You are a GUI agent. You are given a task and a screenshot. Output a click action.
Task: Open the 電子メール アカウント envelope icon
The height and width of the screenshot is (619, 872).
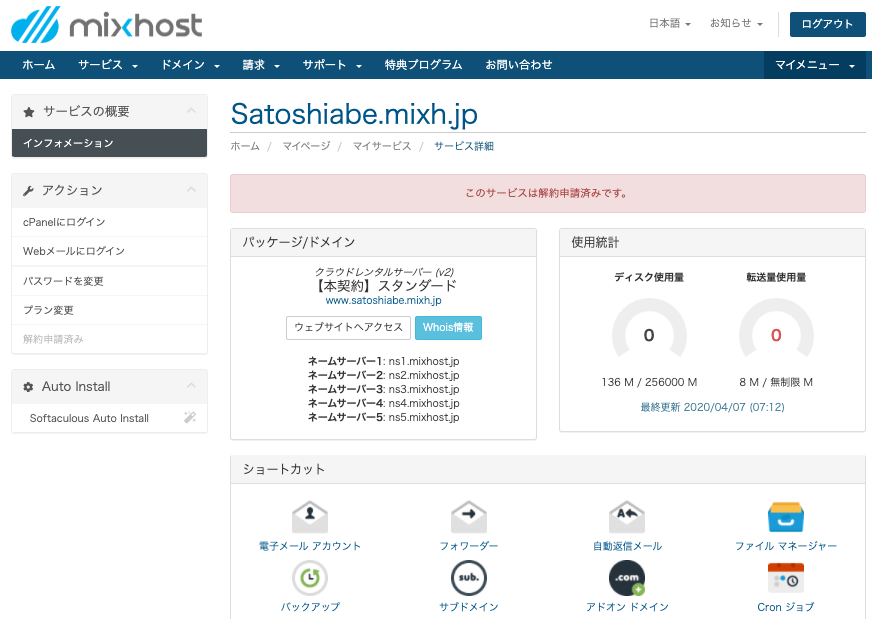[x=310, y=517]
